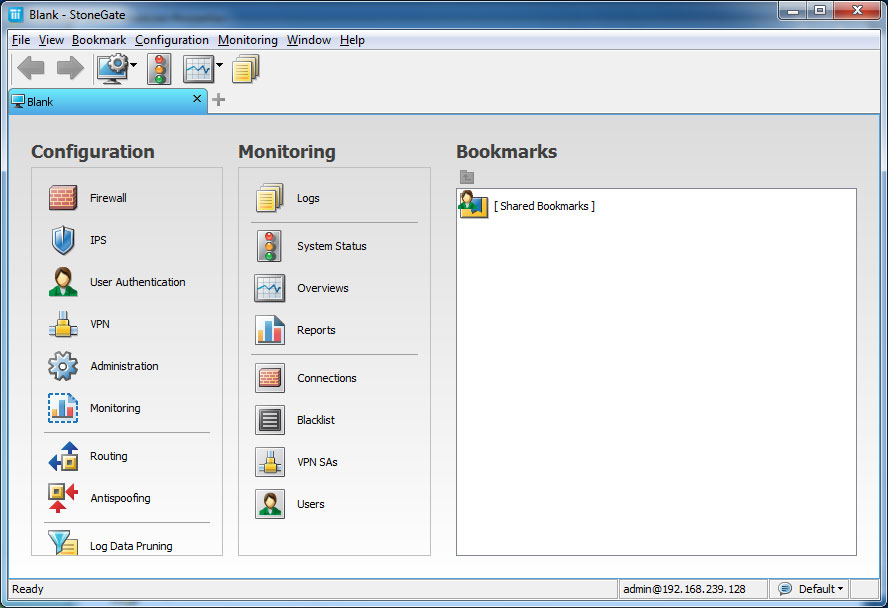Select [ Shared Bookmarks ] entry
The height and width of the screenshot is (608, 888).
click(x=544, y=206)
